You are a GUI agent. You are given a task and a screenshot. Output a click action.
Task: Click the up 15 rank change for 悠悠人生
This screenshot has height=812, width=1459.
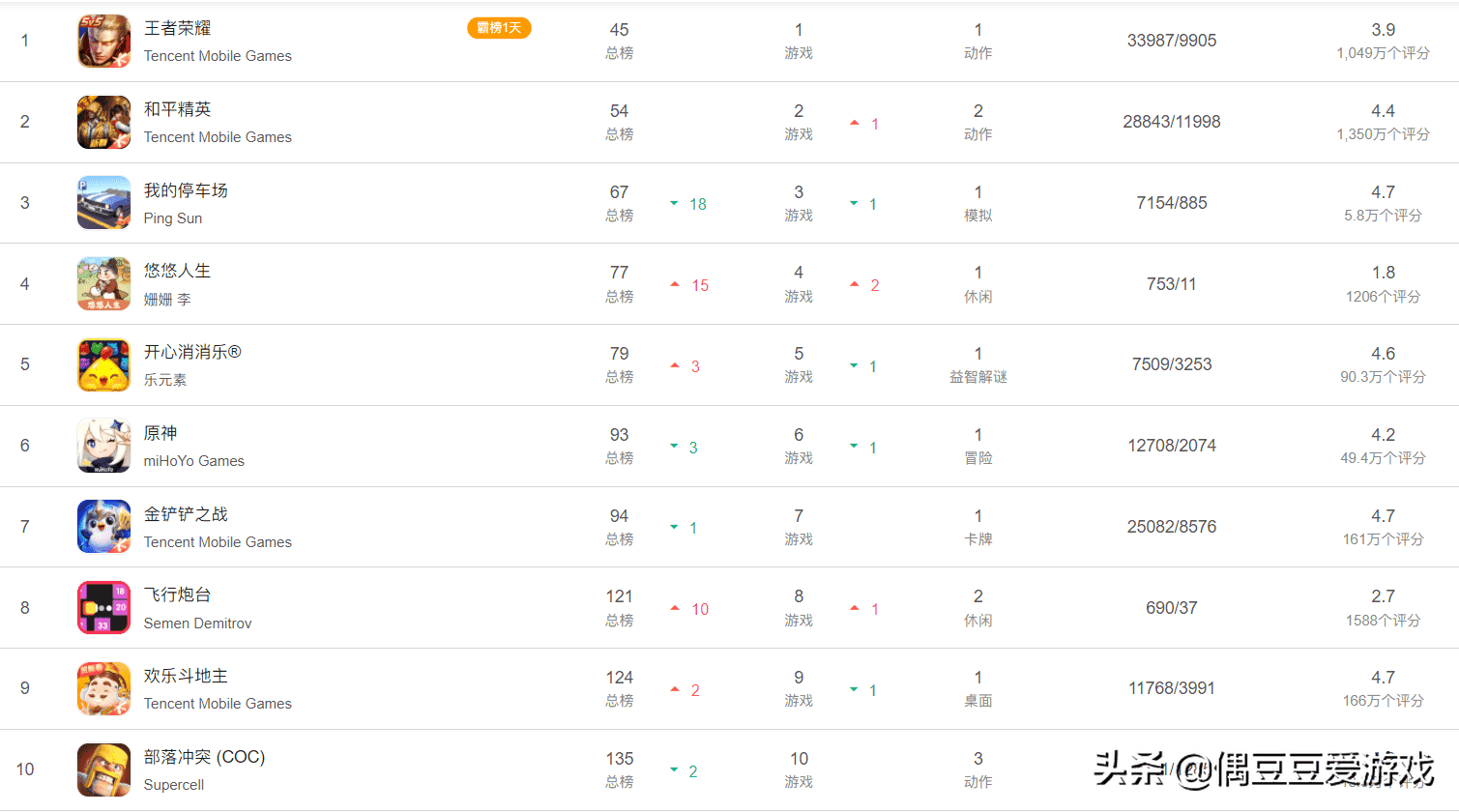[x=689, y=285]
